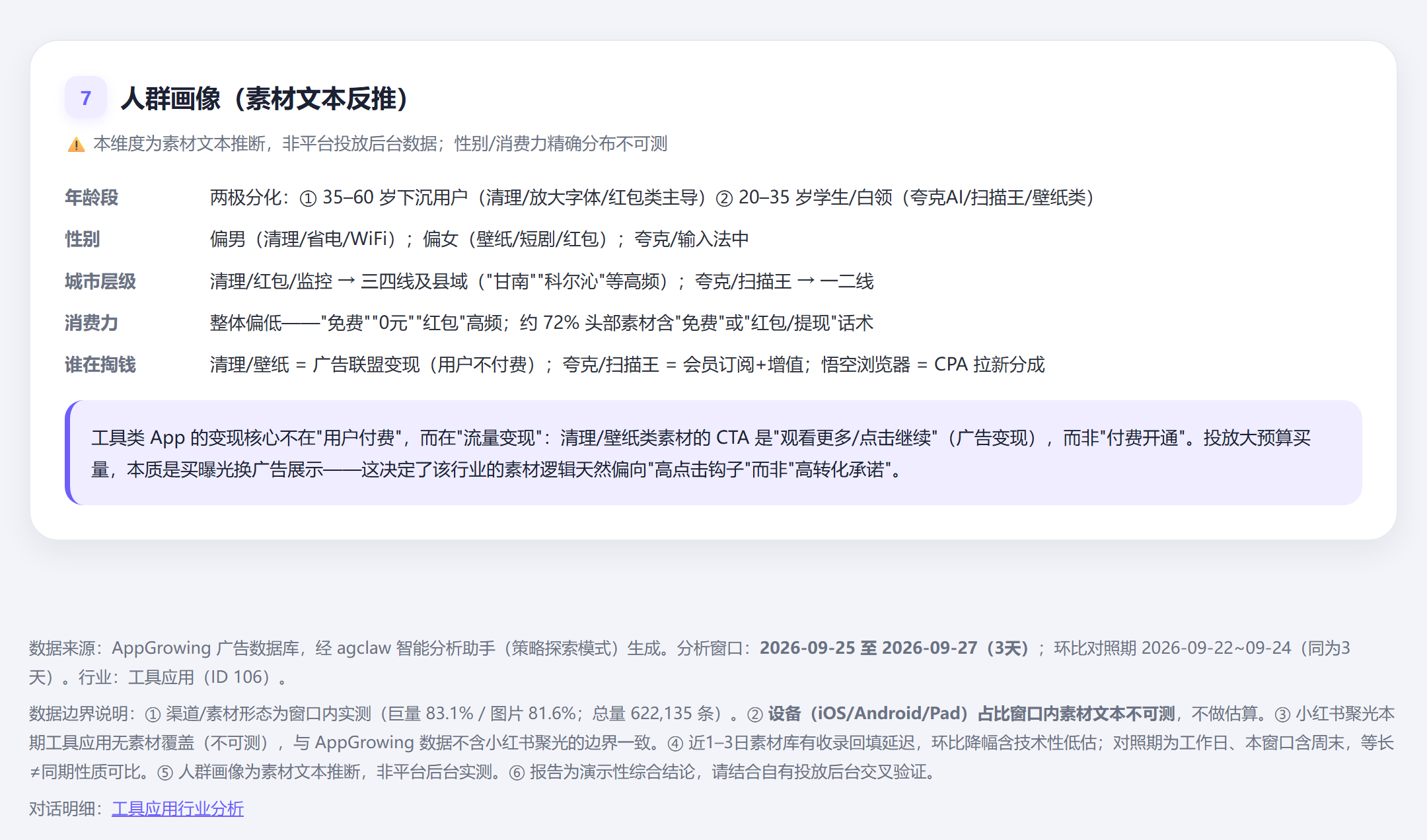
Task: Click the 城市层级 row label
Action: [100, 281]
